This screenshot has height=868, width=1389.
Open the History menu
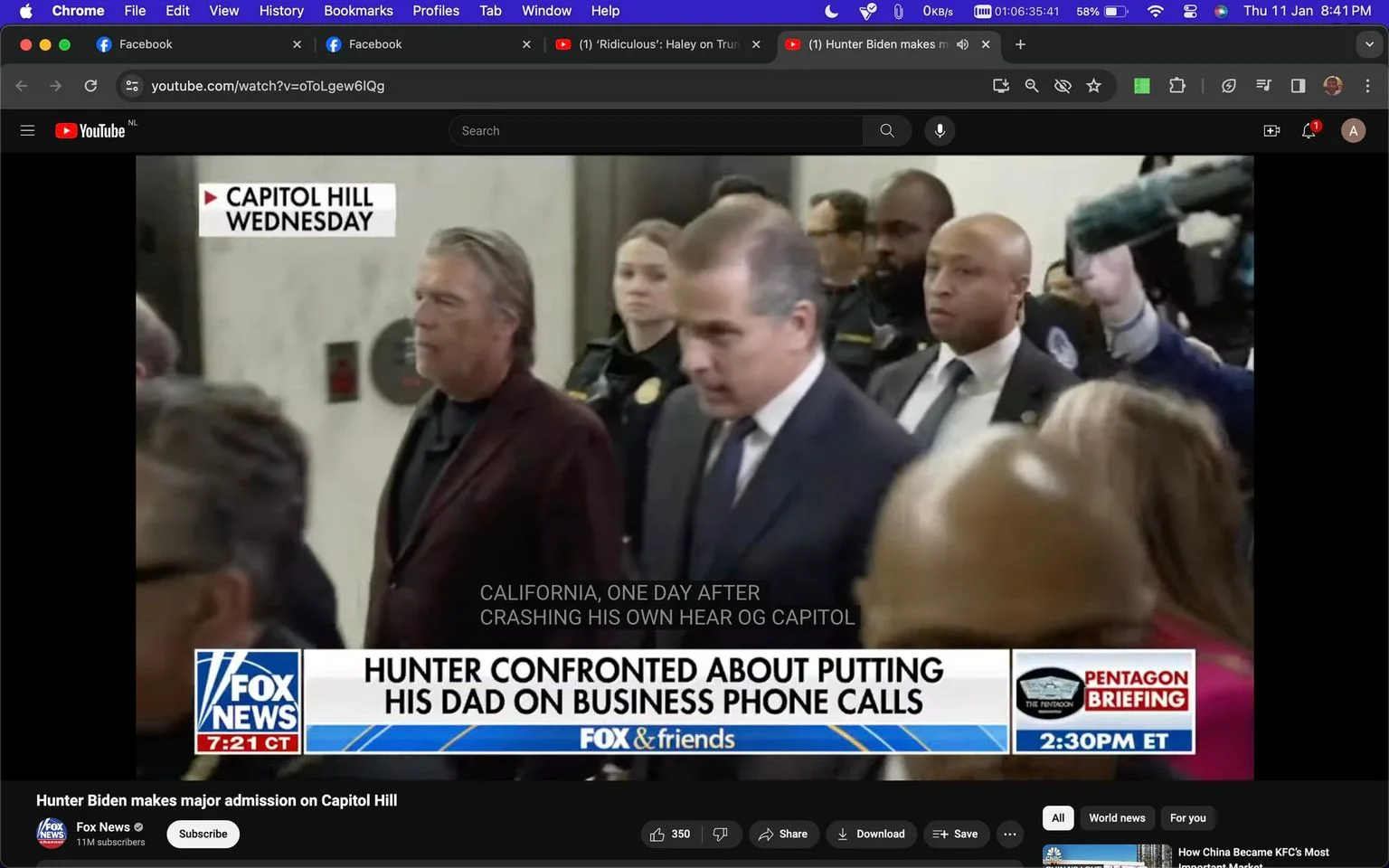pos(281,11)
